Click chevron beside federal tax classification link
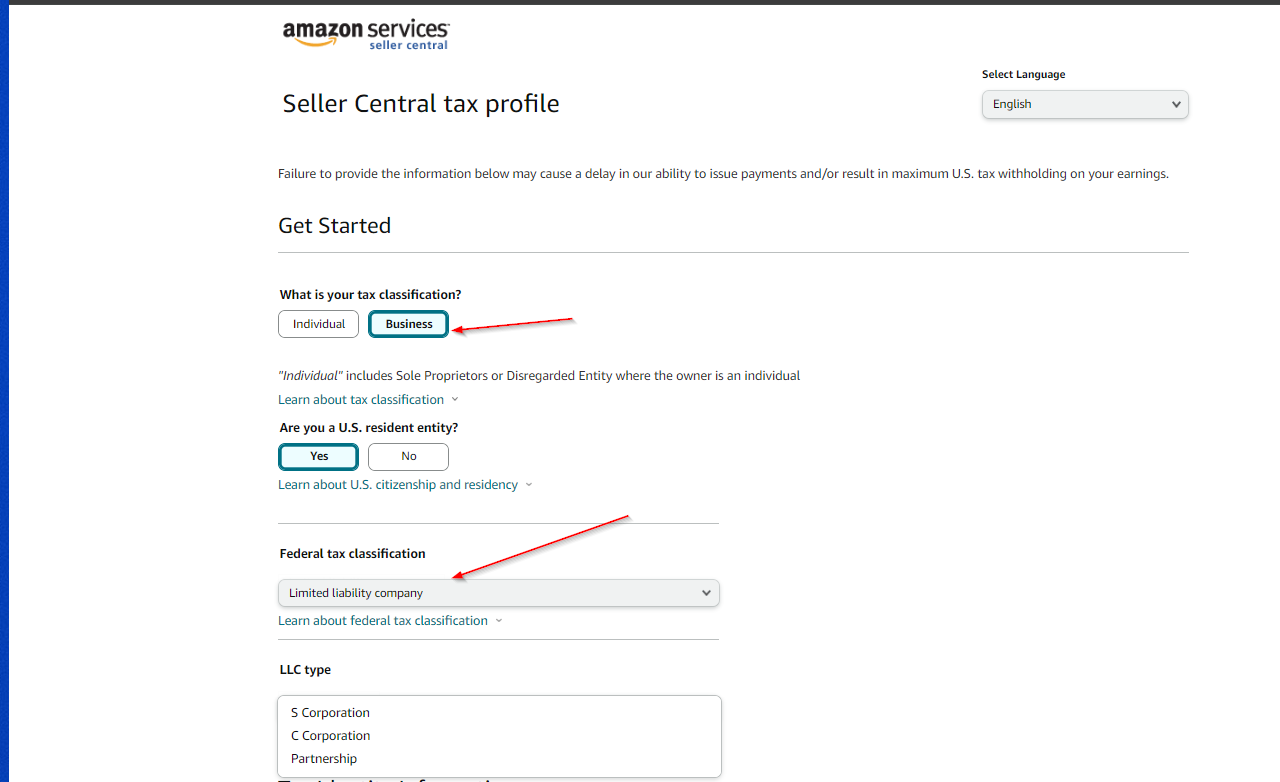 [499, 621]
